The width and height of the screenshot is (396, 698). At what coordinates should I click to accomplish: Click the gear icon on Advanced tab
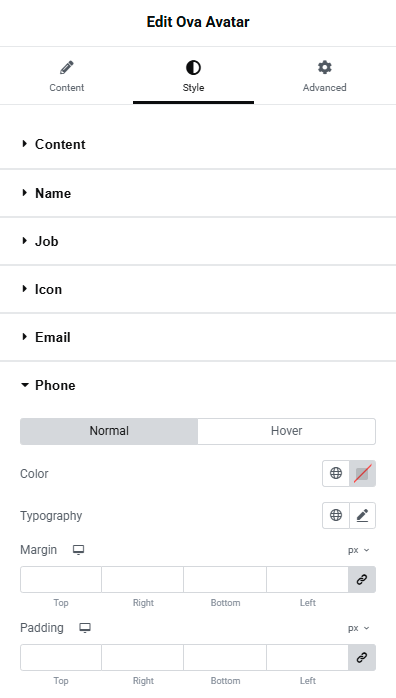[x=324, y=68]
